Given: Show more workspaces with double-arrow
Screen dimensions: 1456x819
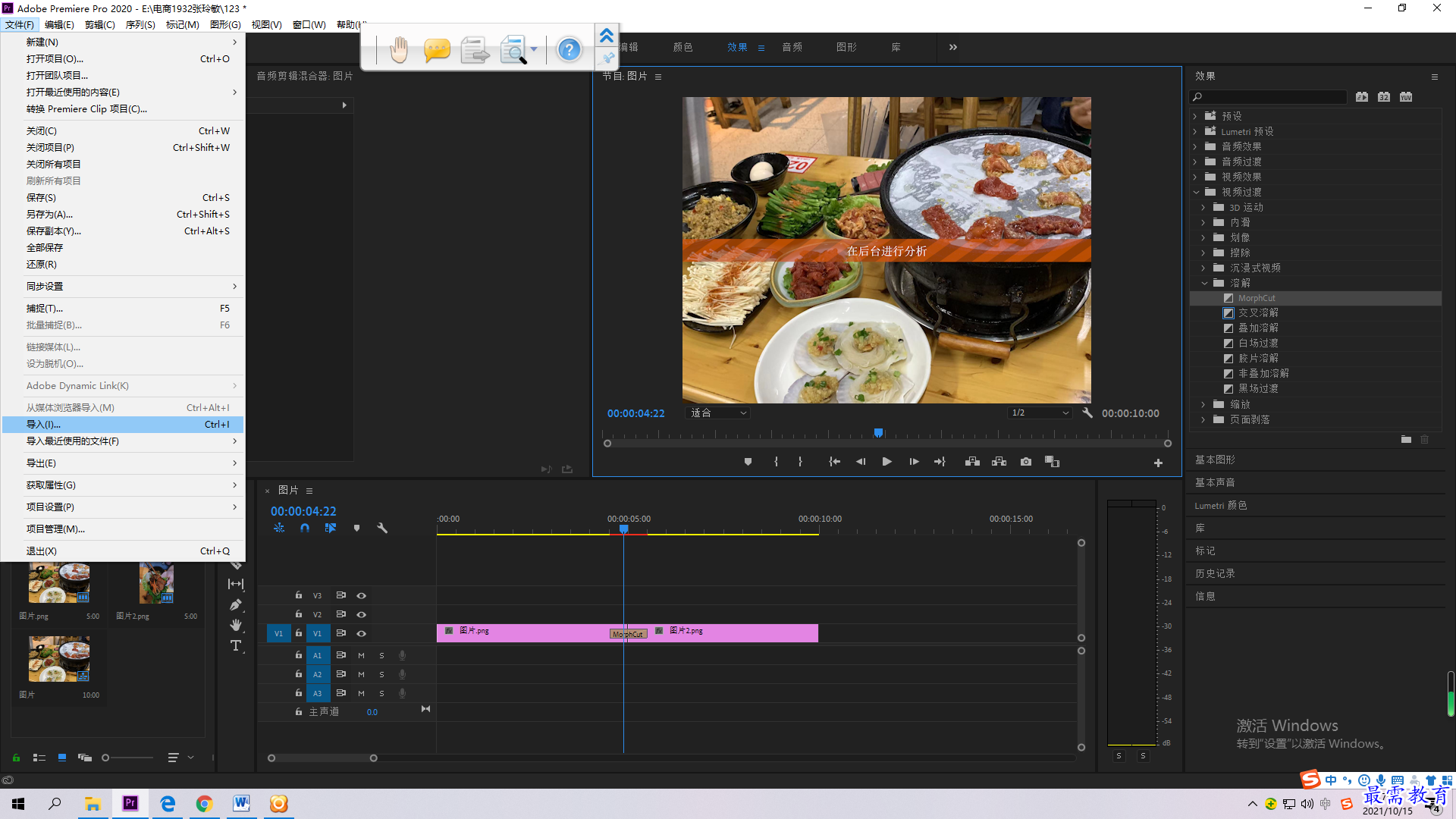Looking at the screenshot, I should [x=953, y=47].
